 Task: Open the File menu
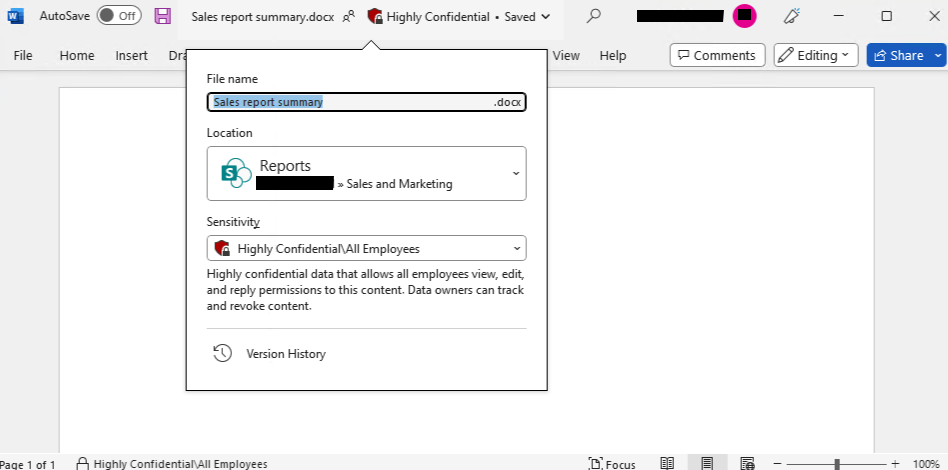[23, 56]
